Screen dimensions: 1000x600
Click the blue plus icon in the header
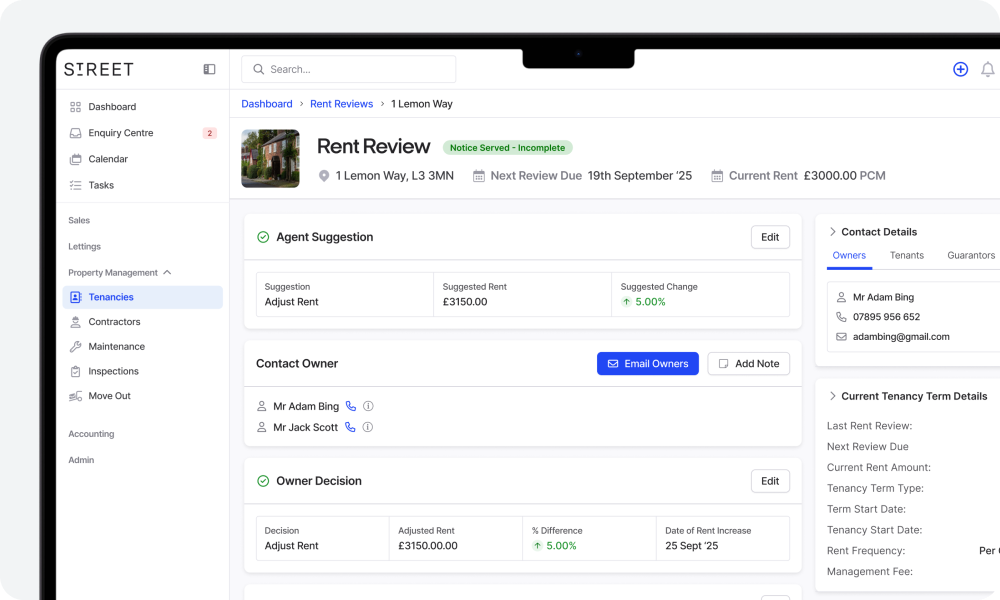coord(960,69)
